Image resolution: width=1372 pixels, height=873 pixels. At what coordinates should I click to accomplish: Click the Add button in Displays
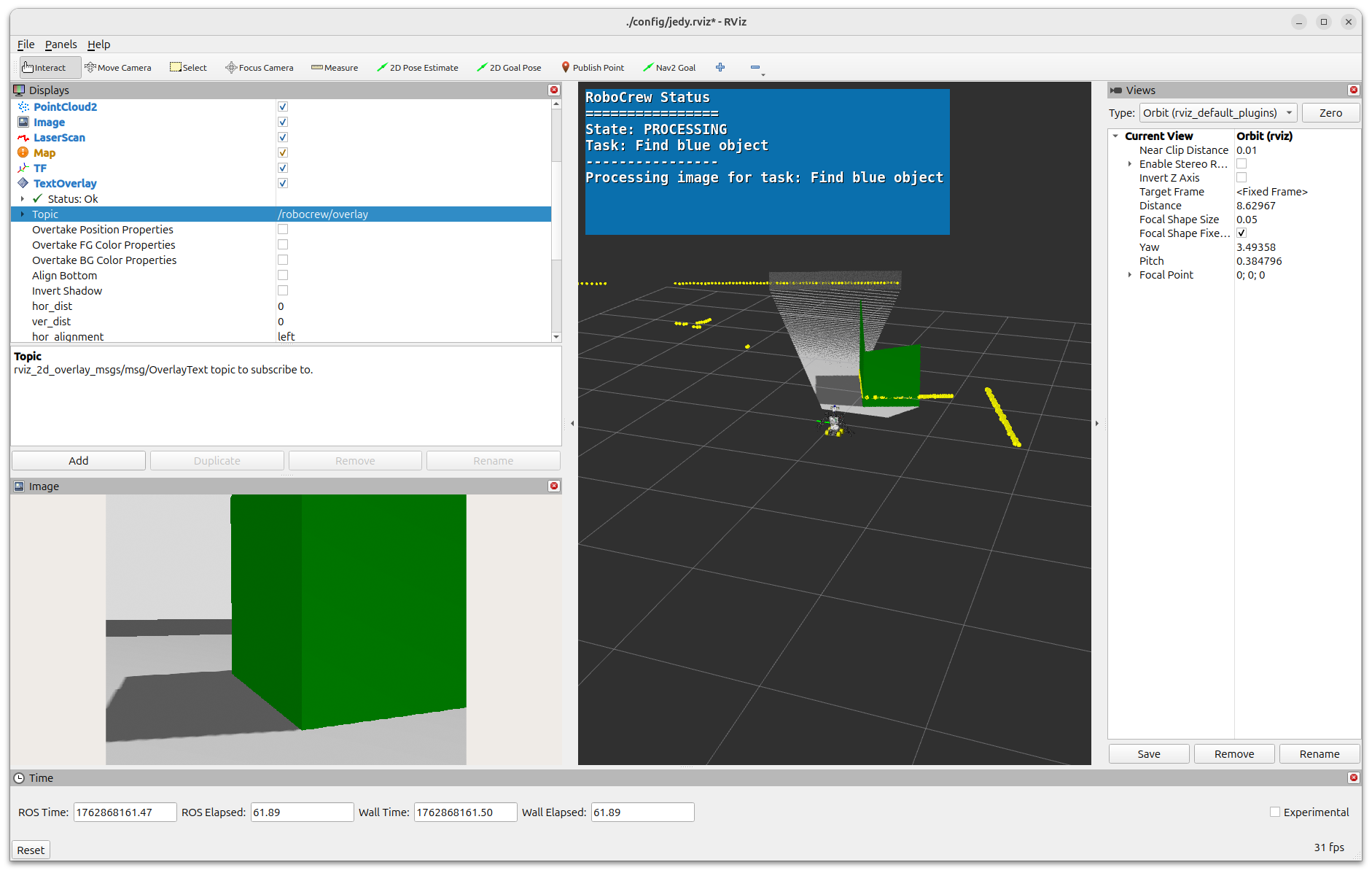click(78, 460)
